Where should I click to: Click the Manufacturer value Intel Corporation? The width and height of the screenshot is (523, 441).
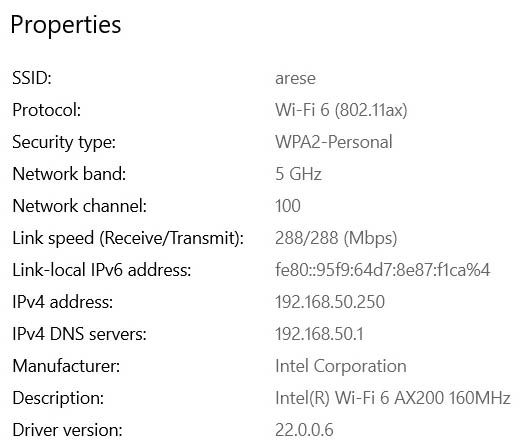pyautogui.click(x=341, y=366)
